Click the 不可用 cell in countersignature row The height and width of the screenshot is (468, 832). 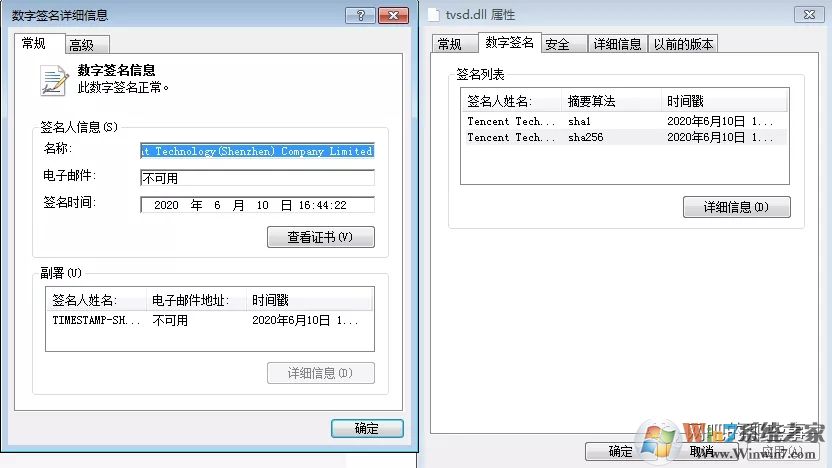coord(170,320)
